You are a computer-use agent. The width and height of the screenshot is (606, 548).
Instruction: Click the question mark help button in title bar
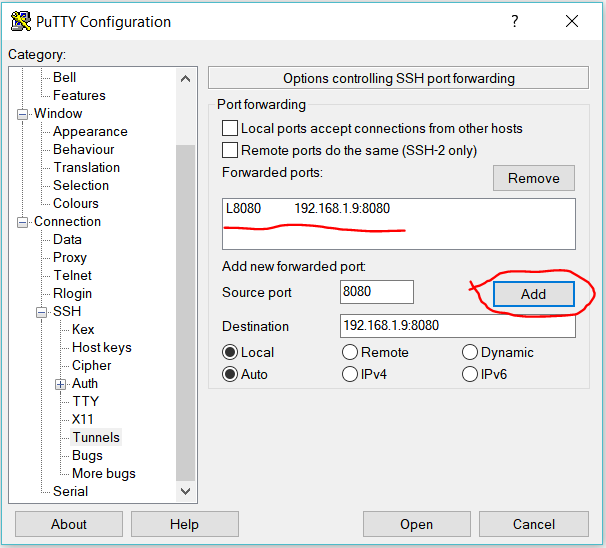515,21
